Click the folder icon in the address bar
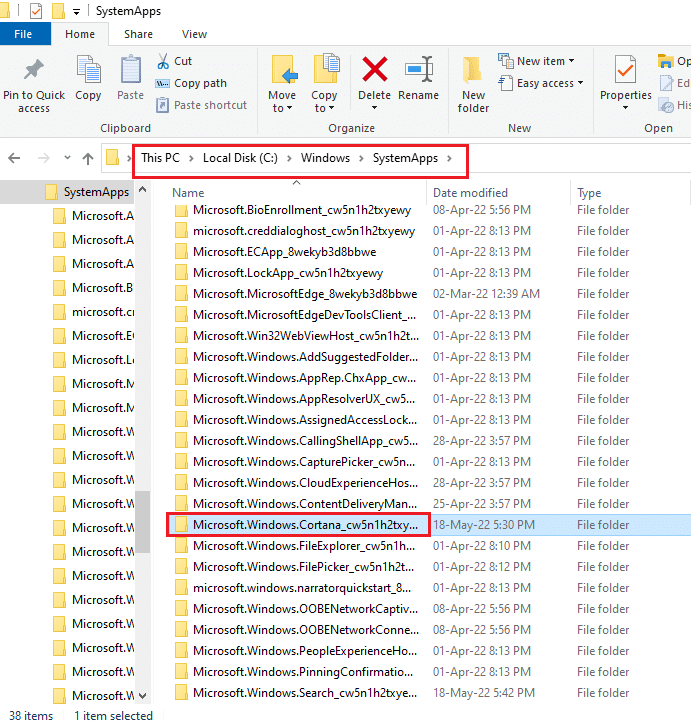 tap(113, 158)
